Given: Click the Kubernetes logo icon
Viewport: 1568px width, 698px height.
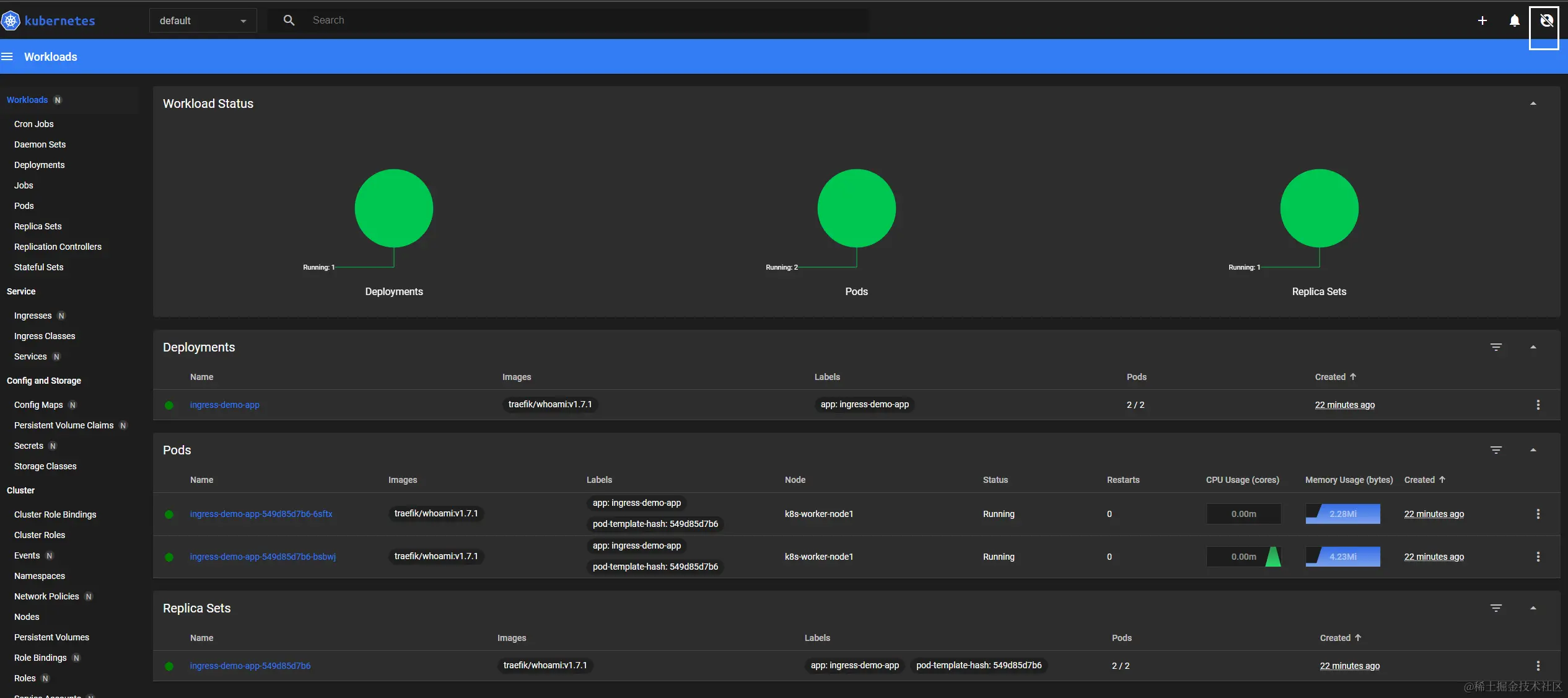Looking at the screenshot, I should tap(11, 20).
